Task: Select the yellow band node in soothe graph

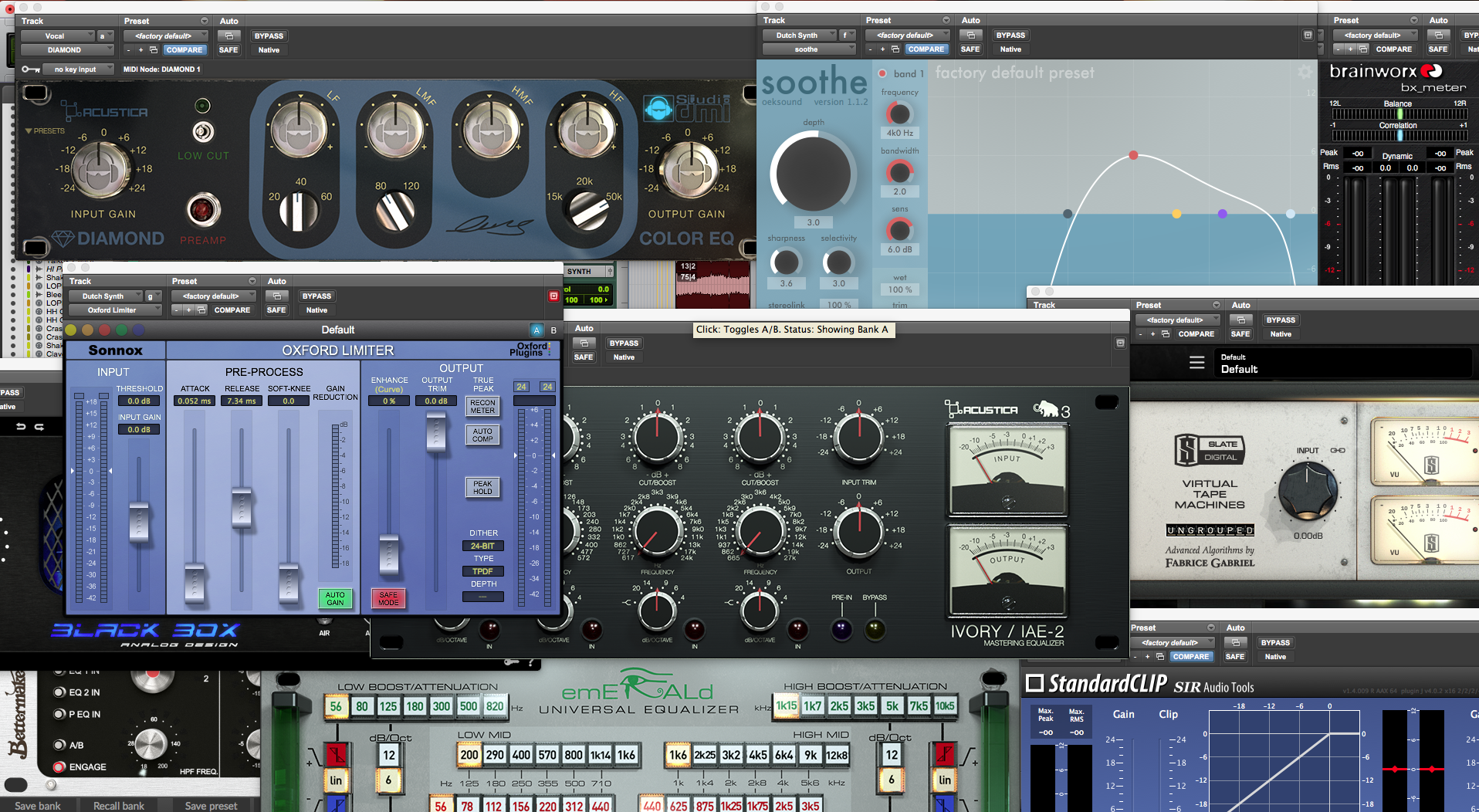Action: click(1176, 214)
